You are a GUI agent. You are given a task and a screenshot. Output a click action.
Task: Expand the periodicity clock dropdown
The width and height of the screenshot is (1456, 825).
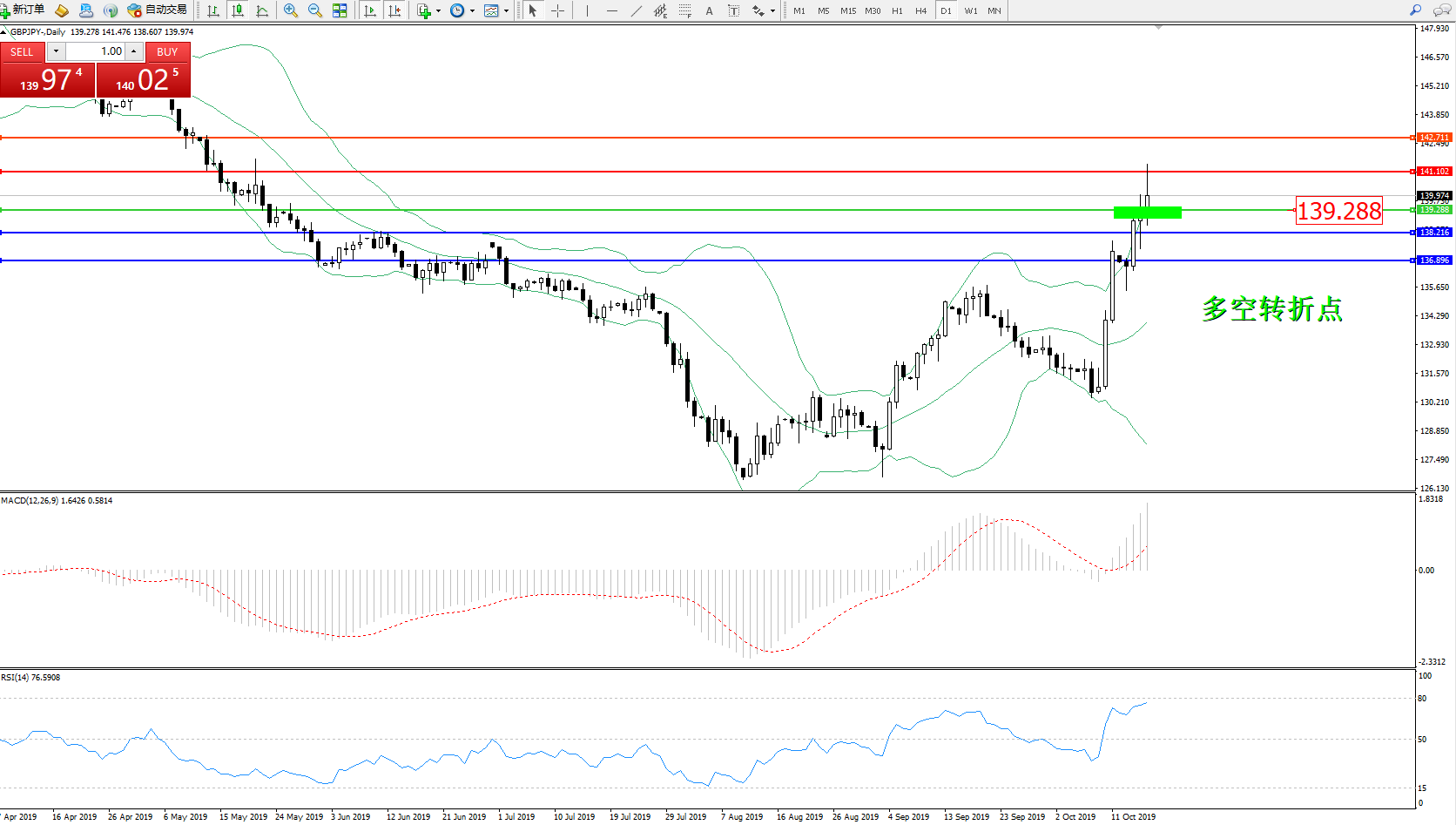point(472,11)
